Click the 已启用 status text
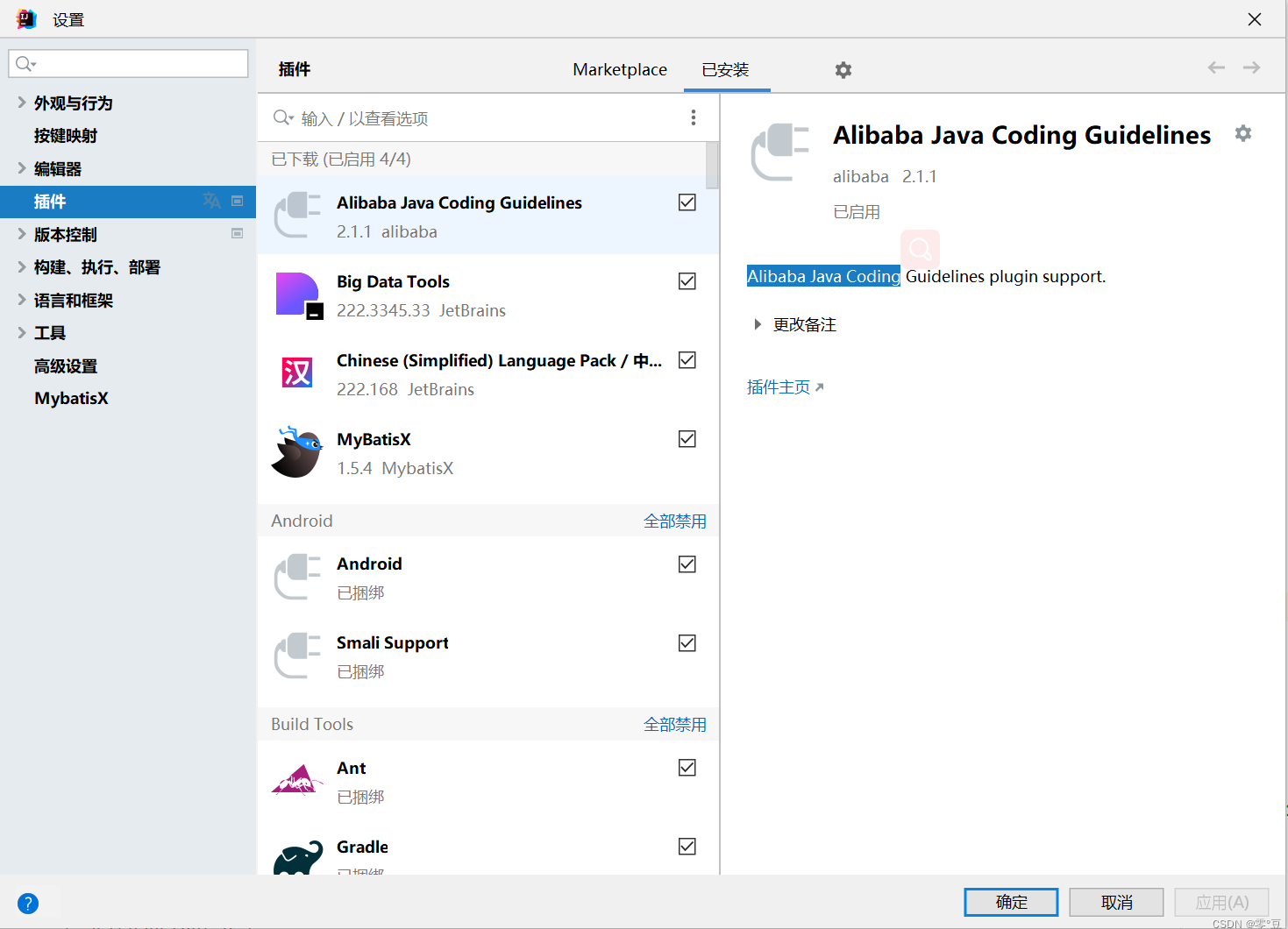Screen dimensions: 1288x929 coord(857,212)
